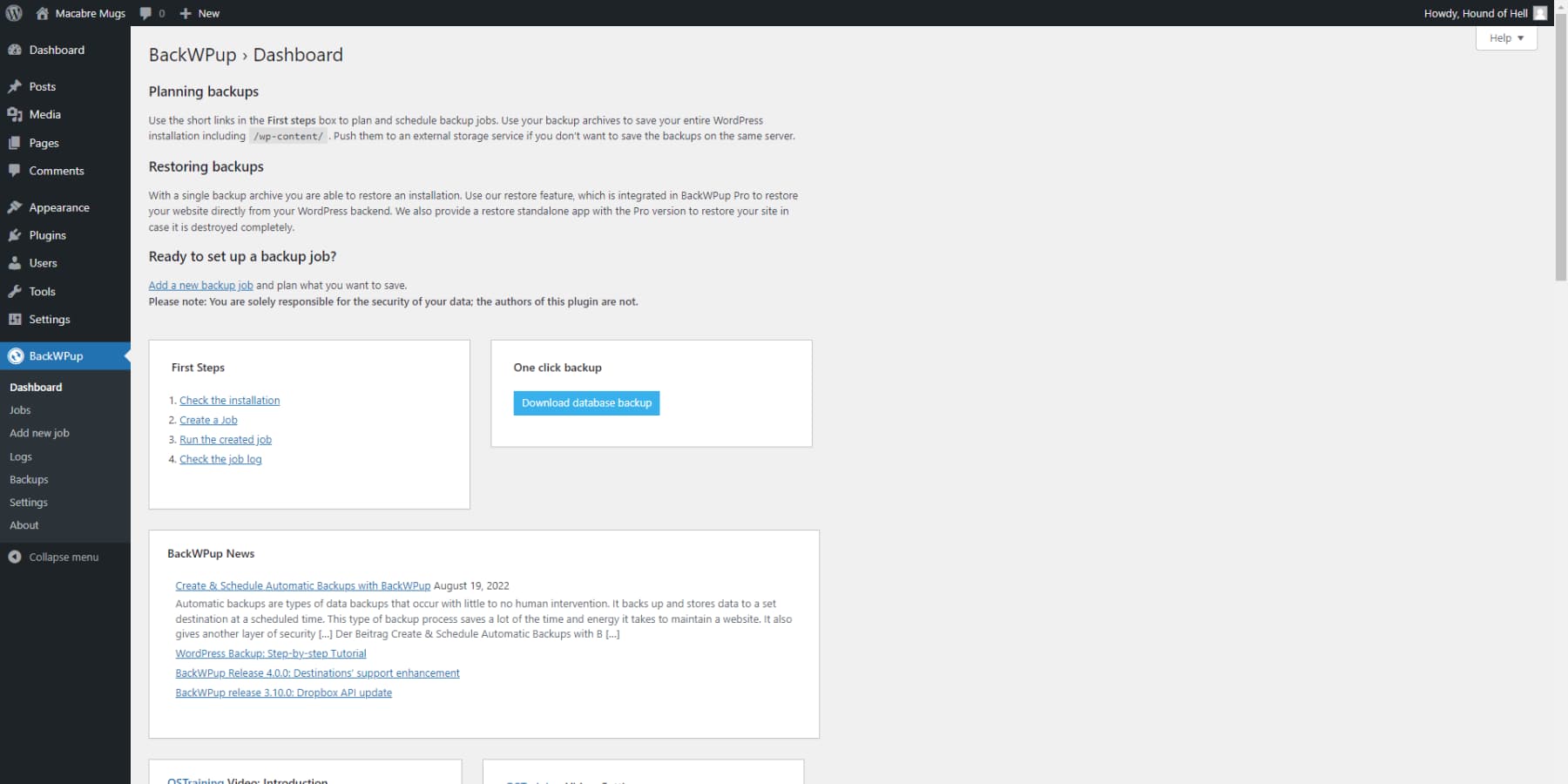This screenshot has height=784, width=1568.
Task: Open the Add a new backup job link
Action: click(x=200, y=285)
